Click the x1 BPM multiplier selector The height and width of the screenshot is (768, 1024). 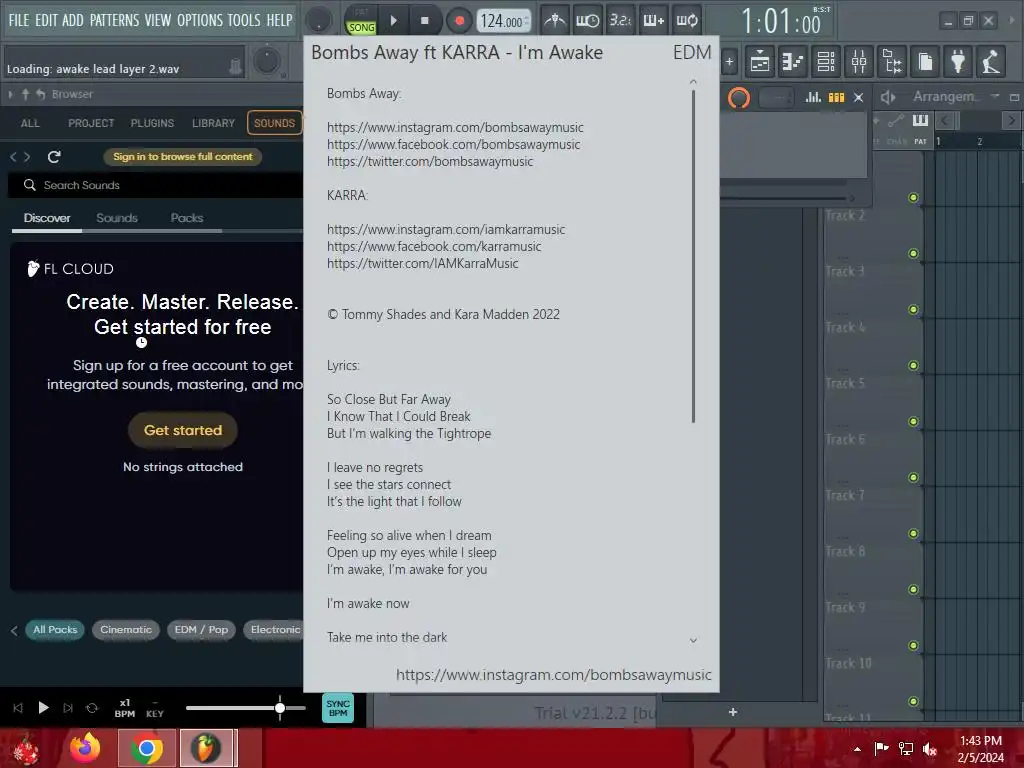coord(125,708)
